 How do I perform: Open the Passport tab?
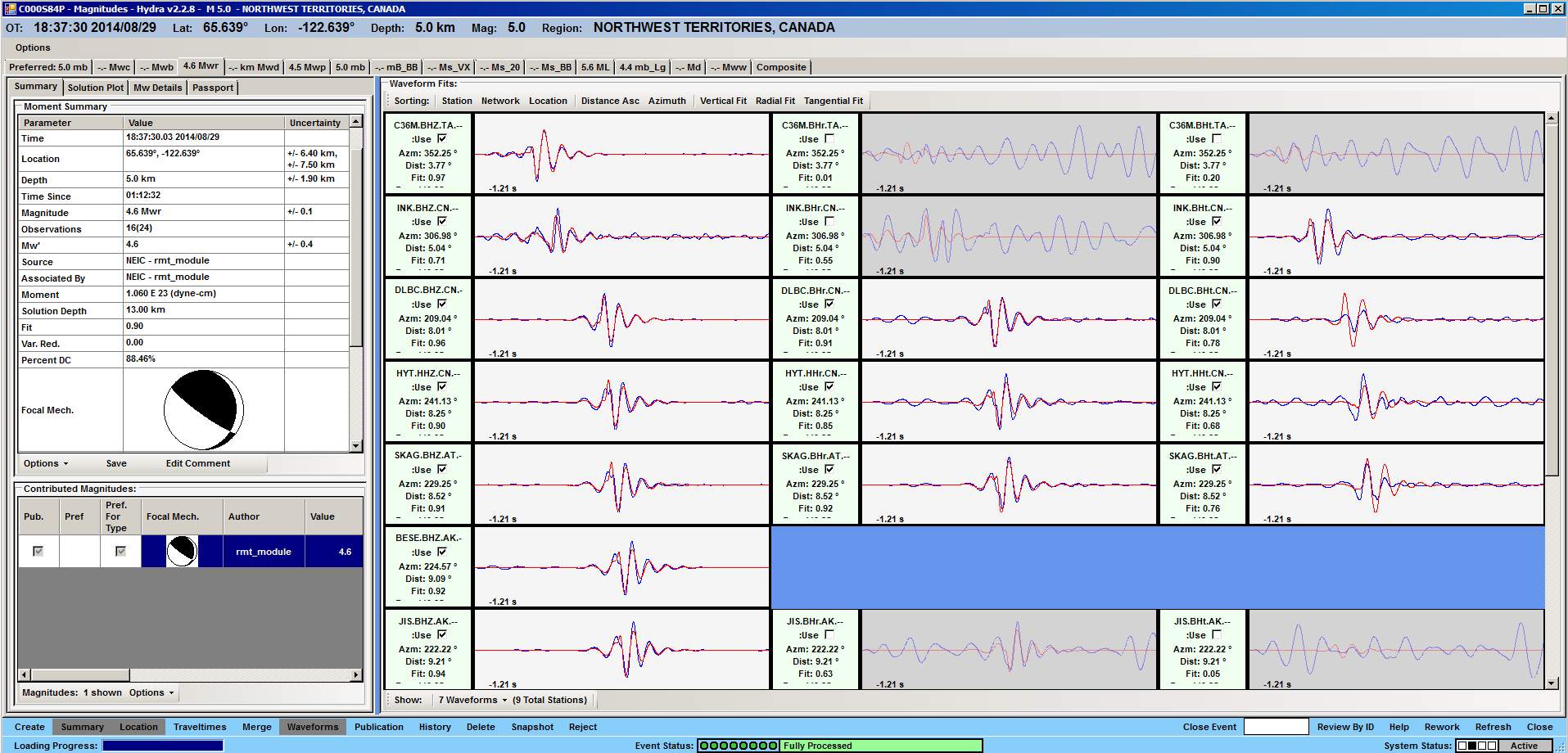[x=213, y=88]
